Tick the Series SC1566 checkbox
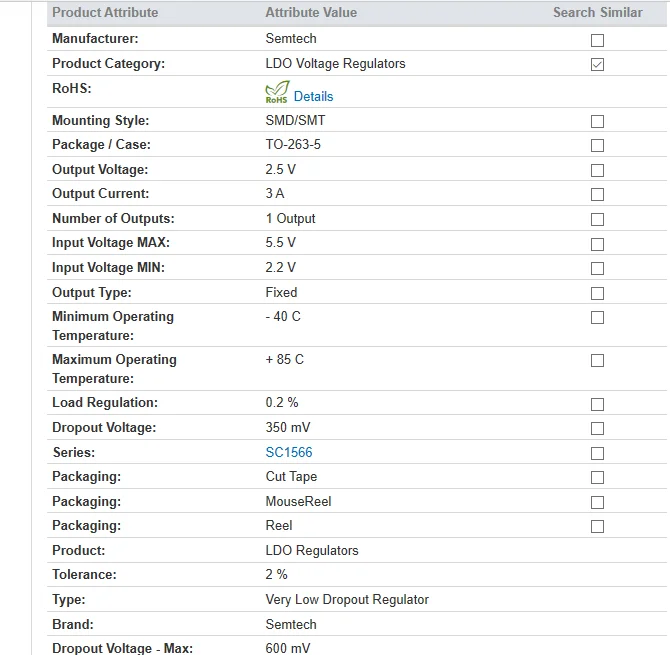 pyautogui.click(x=597, y=453)
